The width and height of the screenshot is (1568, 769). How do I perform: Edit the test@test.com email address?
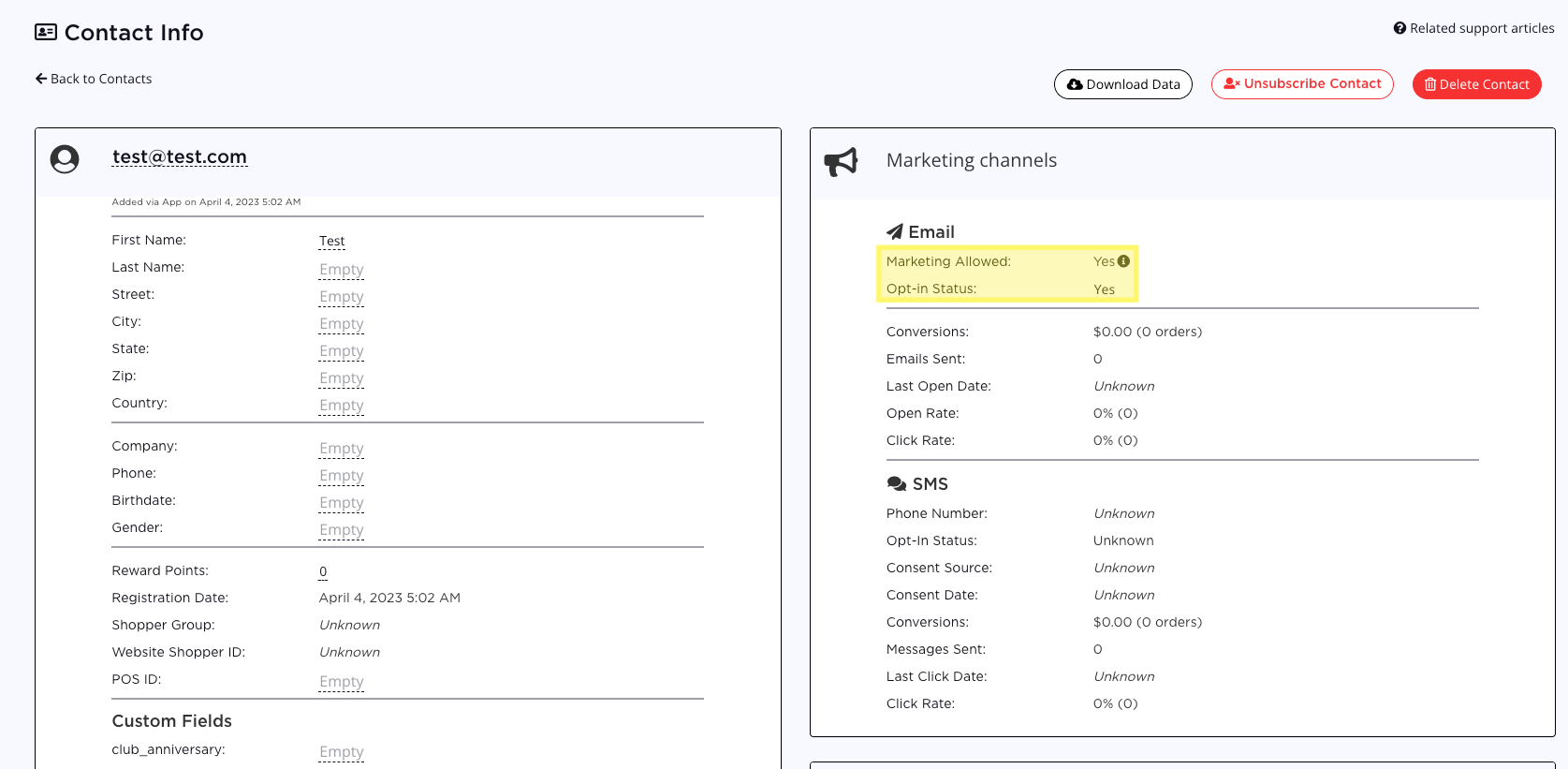pos(180,157)
